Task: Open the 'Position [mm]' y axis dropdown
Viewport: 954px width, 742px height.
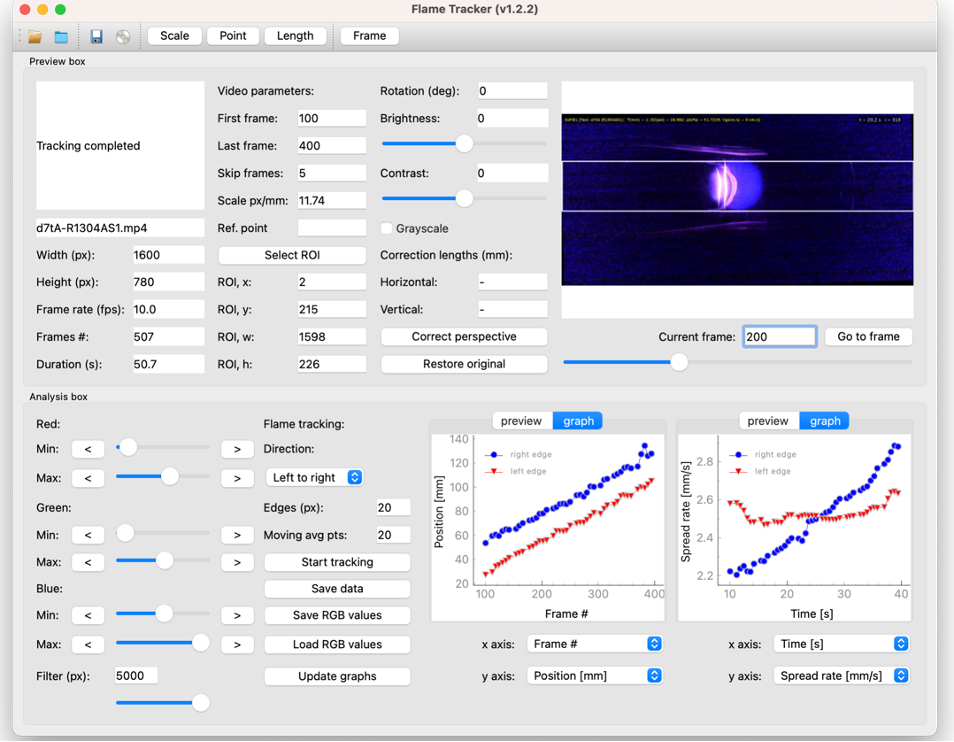Action: (594, 676)
